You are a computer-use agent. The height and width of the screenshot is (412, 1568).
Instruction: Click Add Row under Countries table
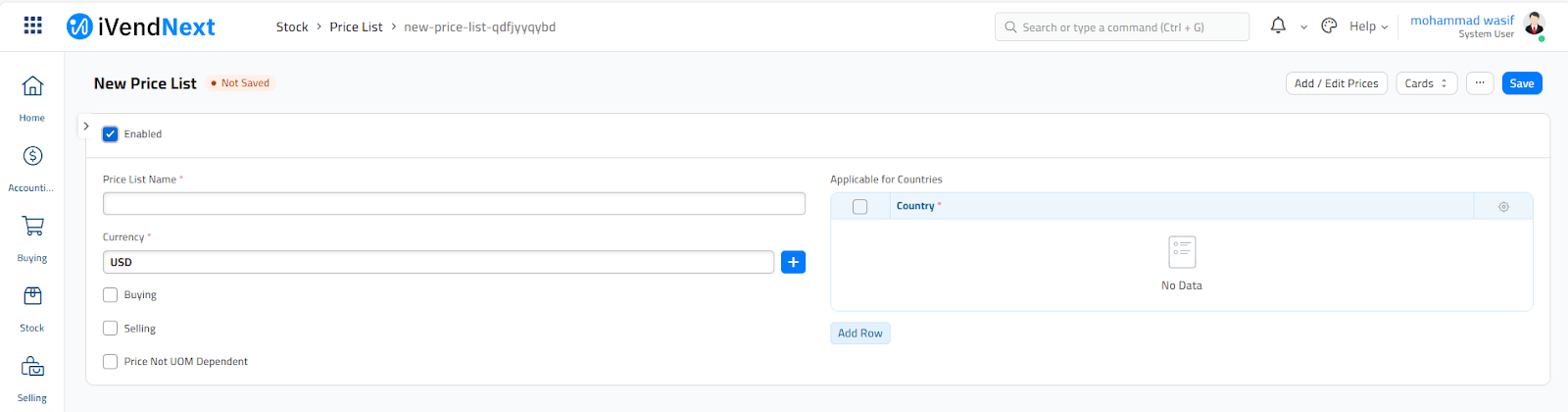tap(859, 334)
